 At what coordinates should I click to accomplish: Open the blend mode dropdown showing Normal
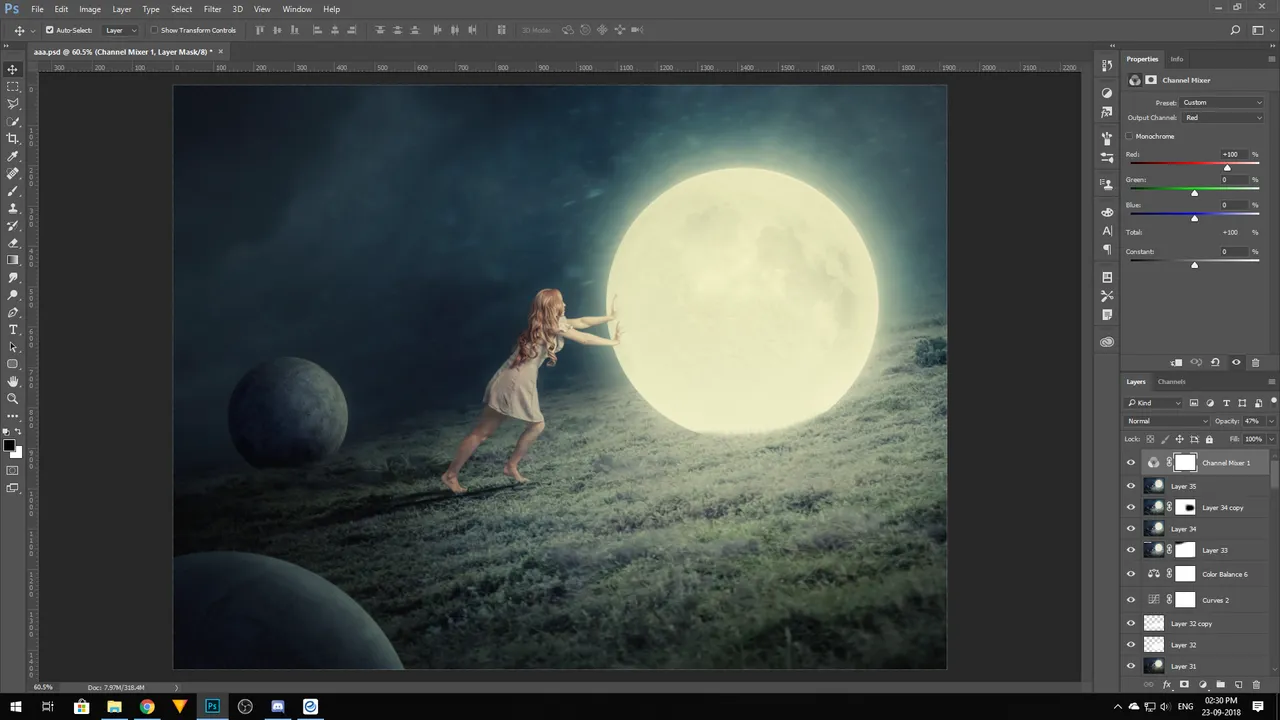(x=1167, y=421)
